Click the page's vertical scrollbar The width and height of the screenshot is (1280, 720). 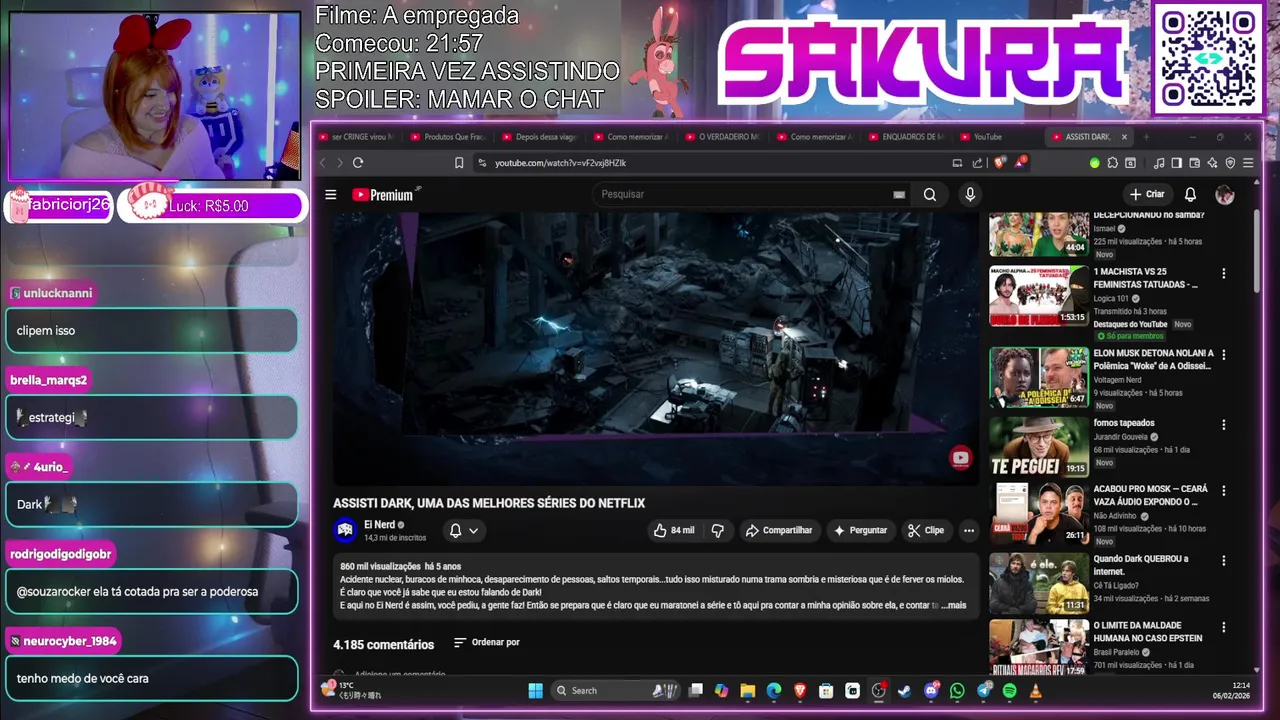coord(1257,252)
